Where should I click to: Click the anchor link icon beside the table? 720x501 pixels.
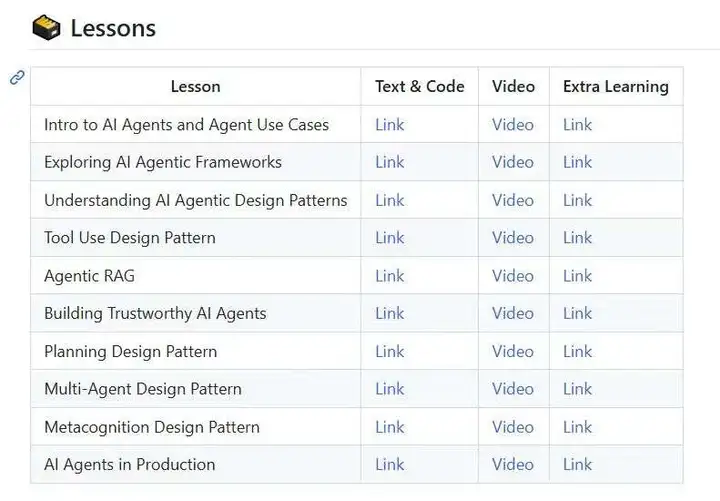17,77
